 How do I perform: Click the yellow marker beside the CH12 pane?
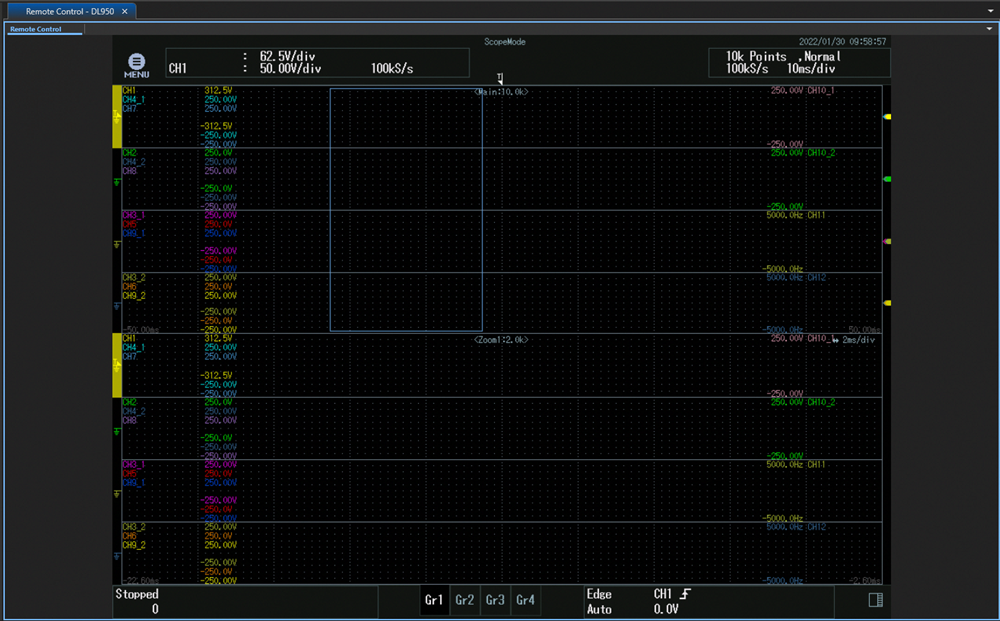(x=887, y=303)
